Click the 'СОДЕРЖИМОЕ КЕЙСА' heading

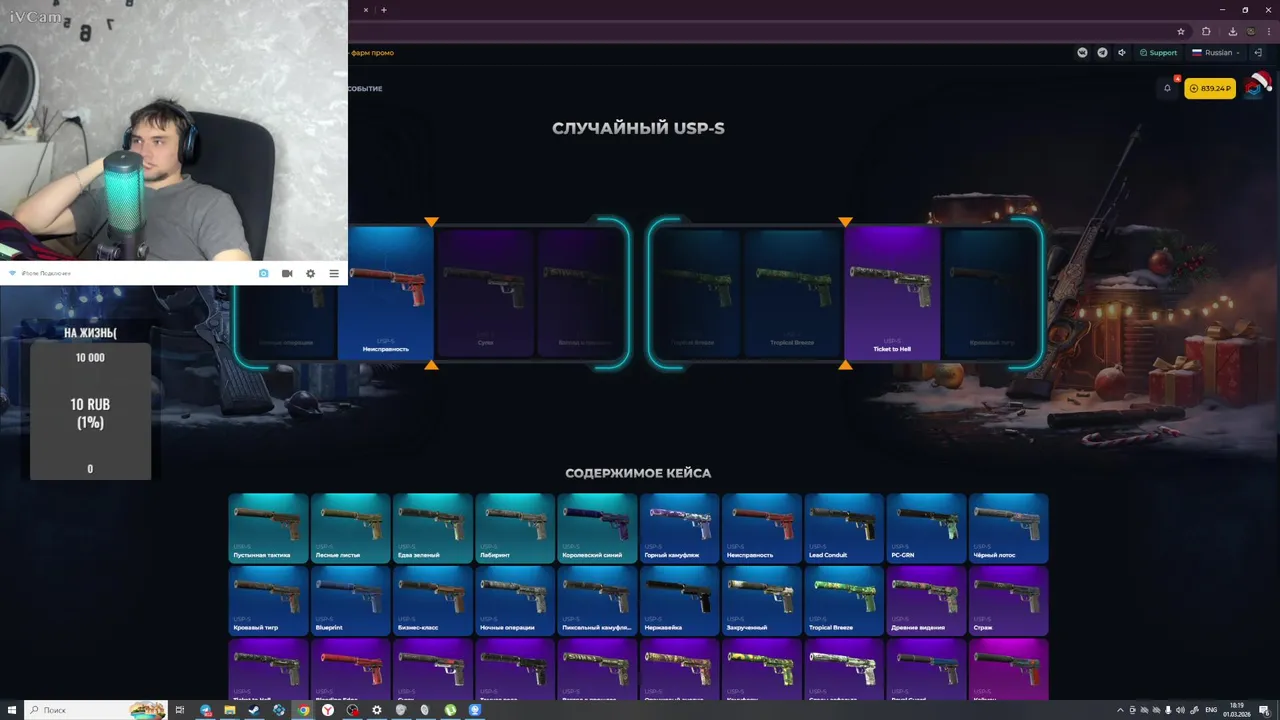point(638,473)
